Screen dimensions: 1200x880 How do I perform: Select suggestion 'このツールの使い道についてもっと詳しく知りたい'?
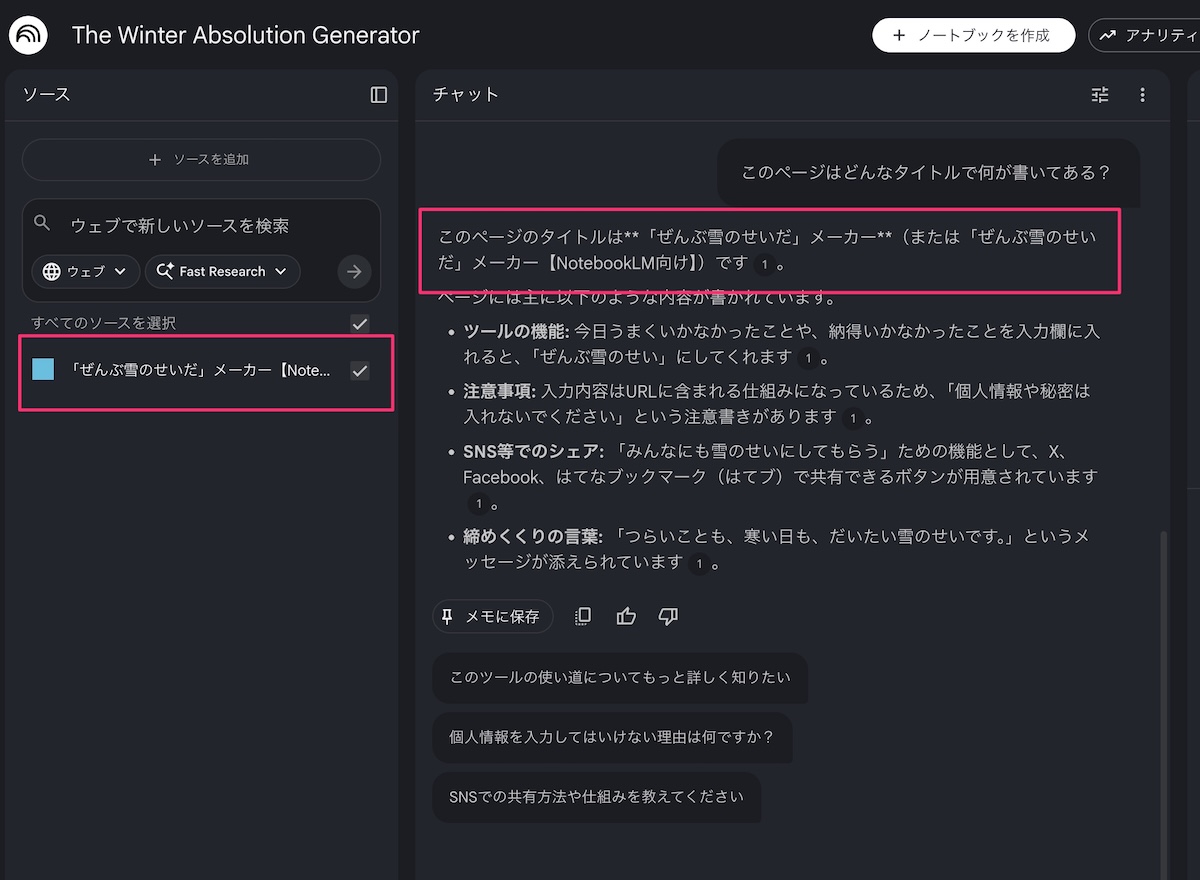point(620,678)
